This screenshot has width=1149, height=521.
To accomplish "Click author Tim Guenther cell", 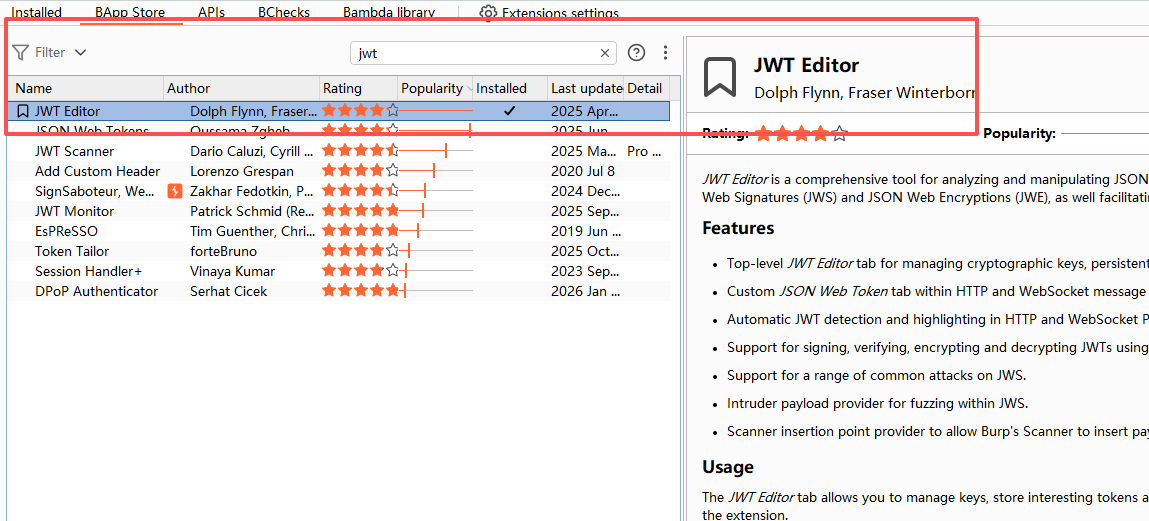I will (251, 232).
